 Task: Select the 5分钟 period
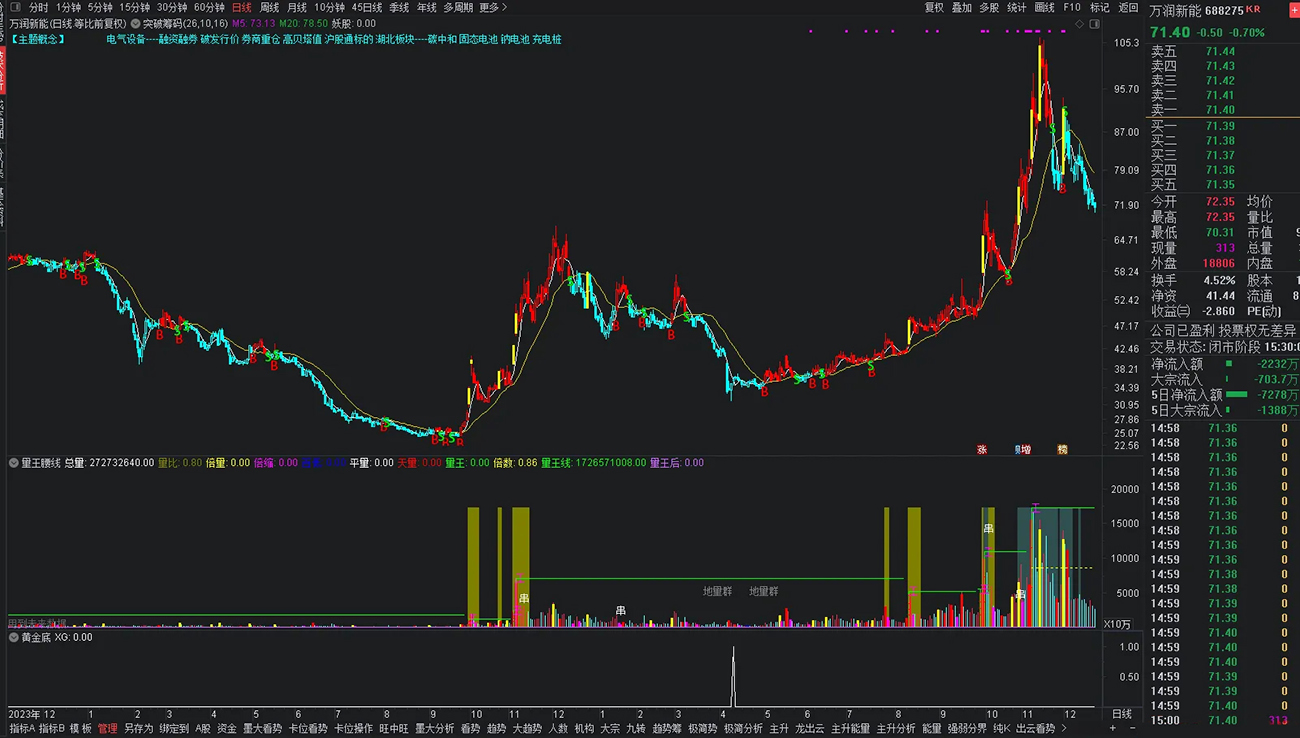click(100, 7)
